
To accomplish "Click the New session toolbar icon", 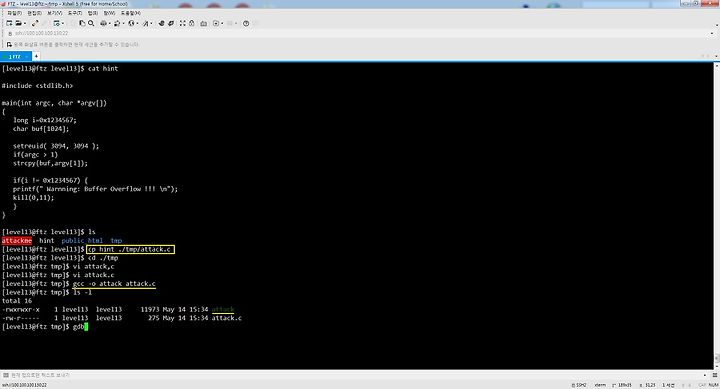I will click(9, 23).
